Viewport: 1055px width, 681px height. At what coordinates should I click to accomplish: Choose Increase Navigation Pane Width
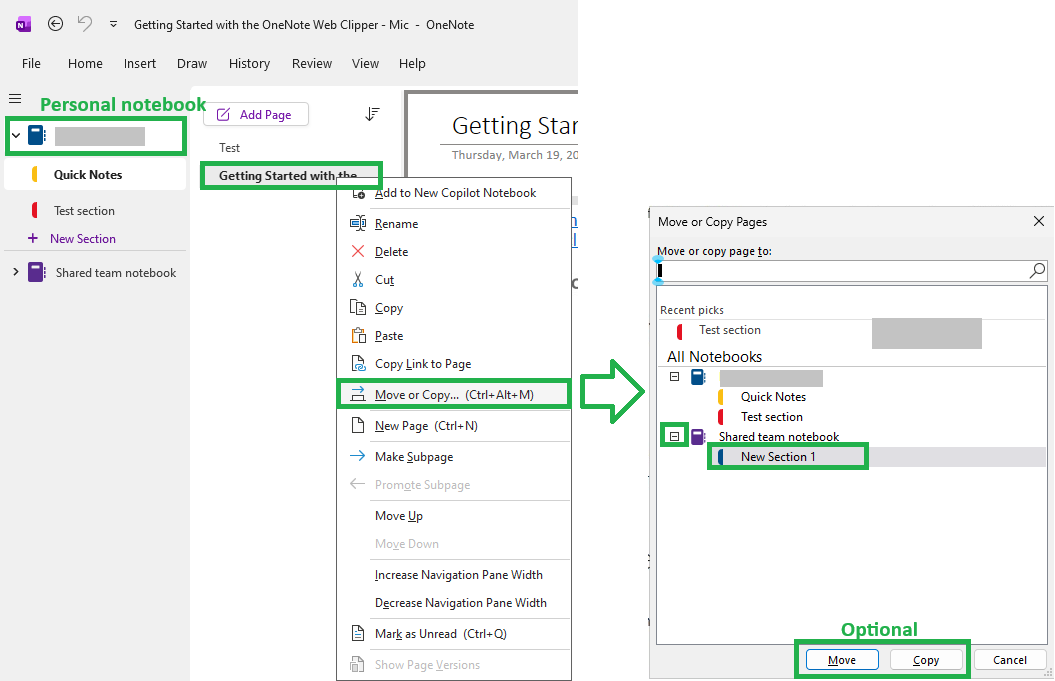tap(454, 575)
